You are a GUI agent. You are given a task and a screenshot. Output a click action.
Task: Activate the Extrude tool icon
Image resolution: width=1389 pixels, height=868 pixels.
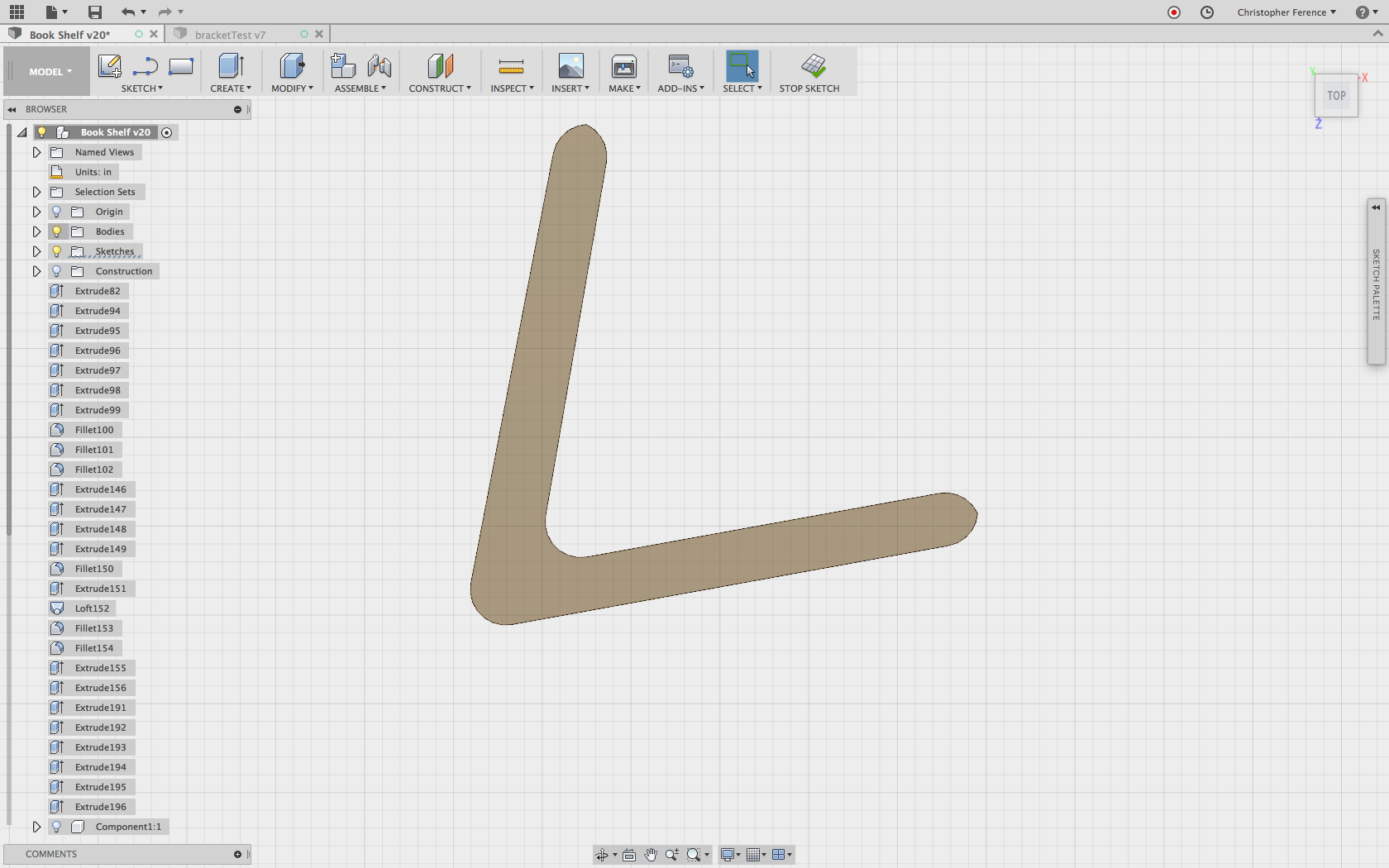[x=231, y=66]
